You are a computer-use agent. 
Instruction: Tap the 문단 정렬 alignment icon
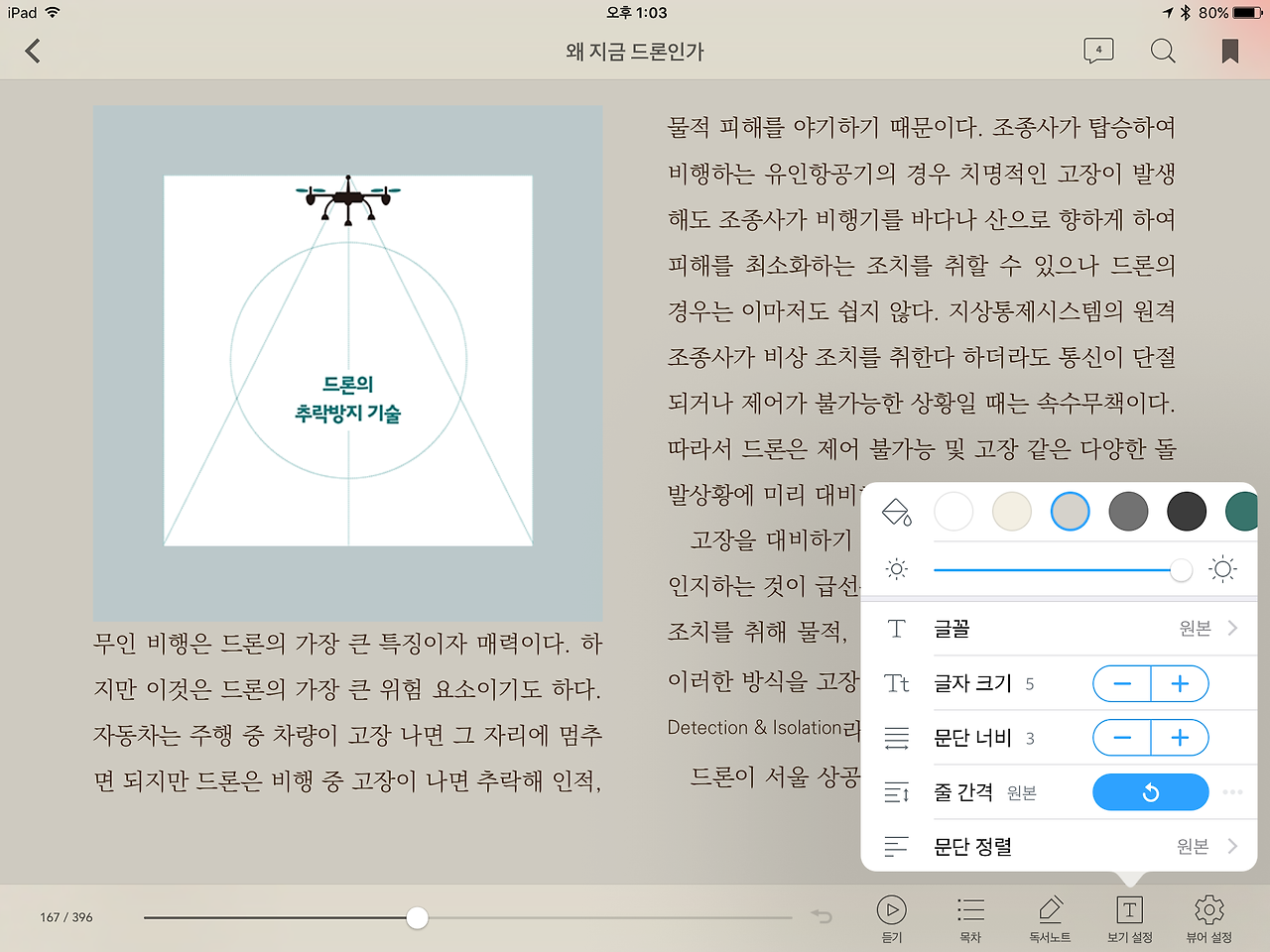pos(897,846)
